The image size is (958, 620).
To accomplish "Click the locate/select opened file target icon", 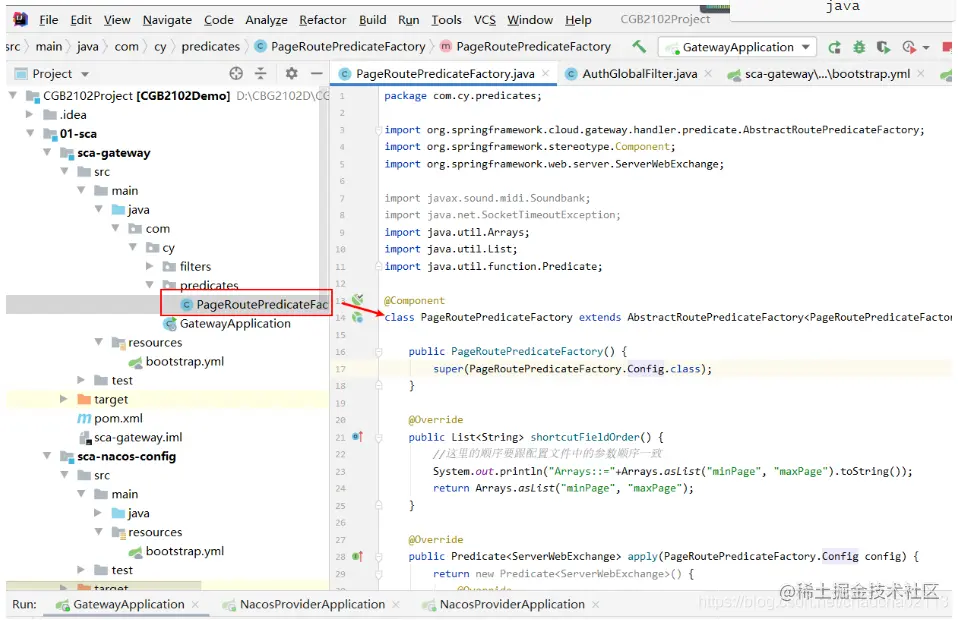I will pos(236,73).
